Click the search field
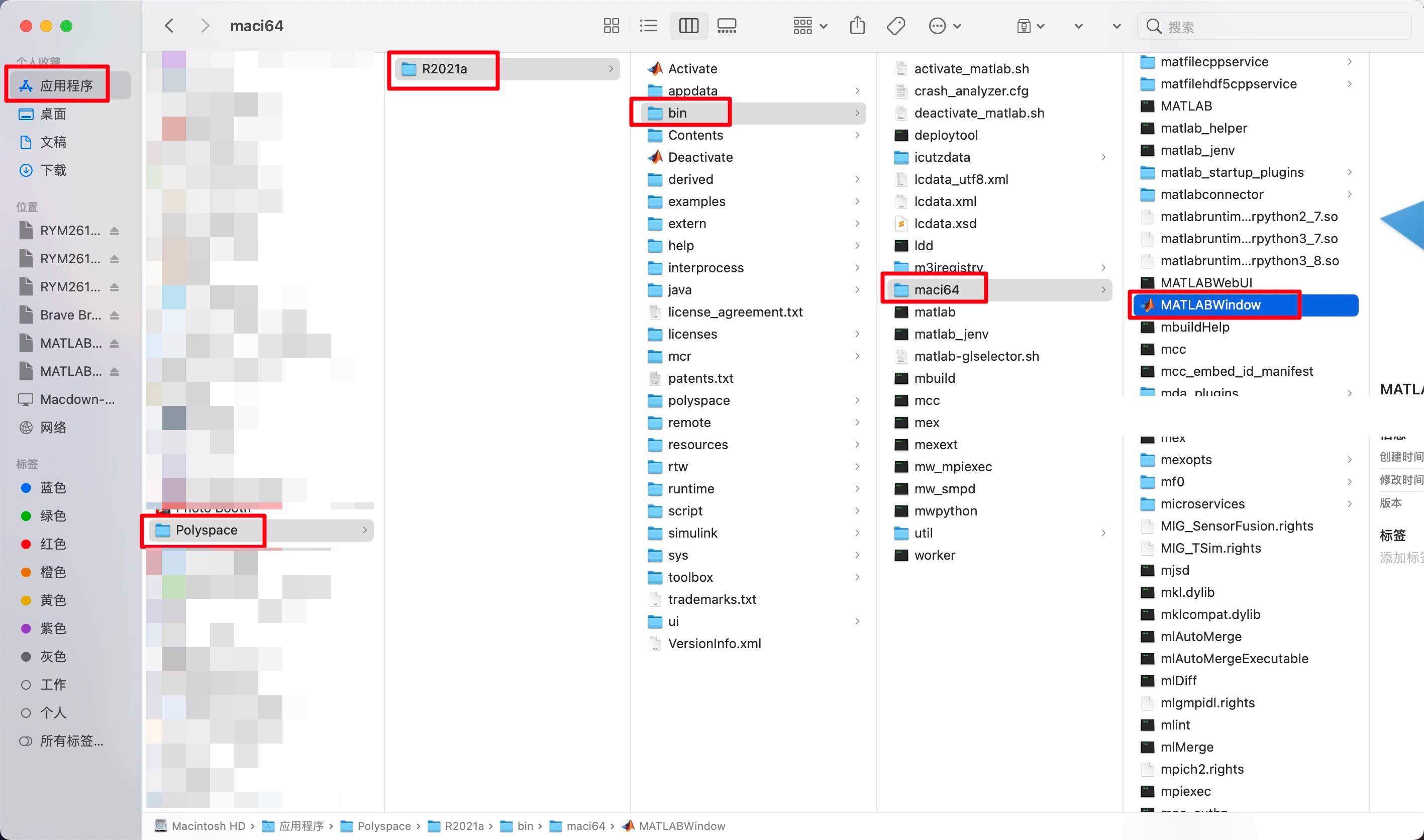 coord(1273,27)
